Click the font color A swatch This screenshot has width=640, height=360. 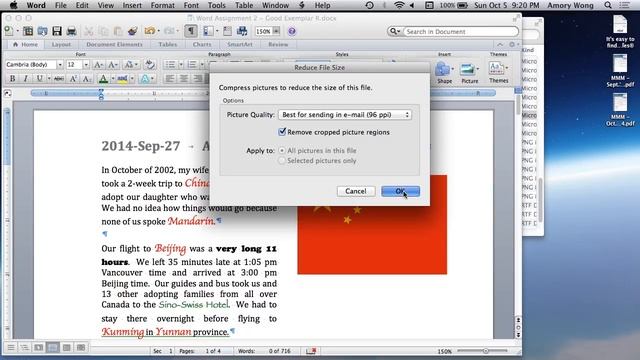tap(103, 78)
